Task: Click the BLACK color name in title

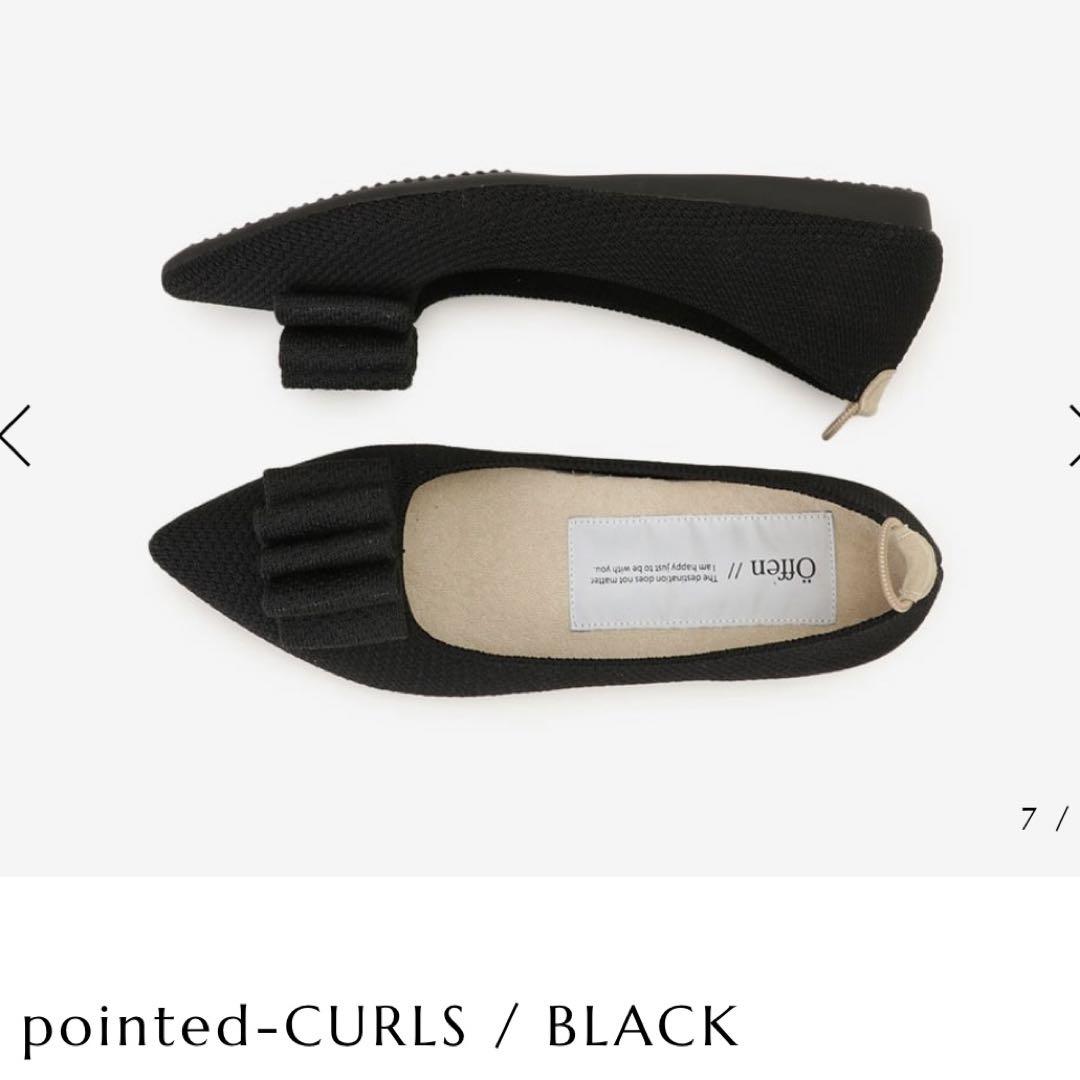Action: (x=642, y=1026)
